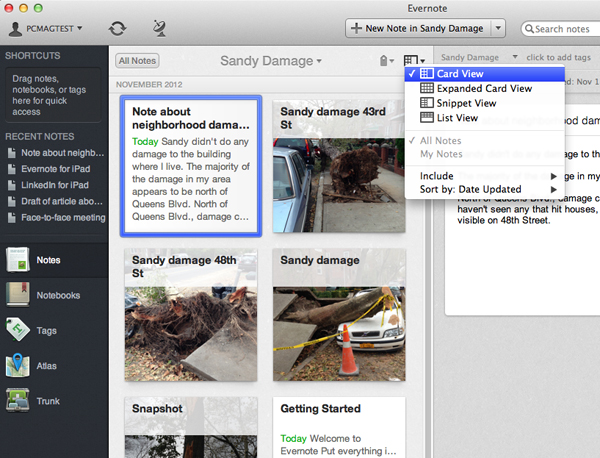Viewport: 600px width, 458px height.
Task: Open the activity satellite dish icon
Action: point(159,28)
